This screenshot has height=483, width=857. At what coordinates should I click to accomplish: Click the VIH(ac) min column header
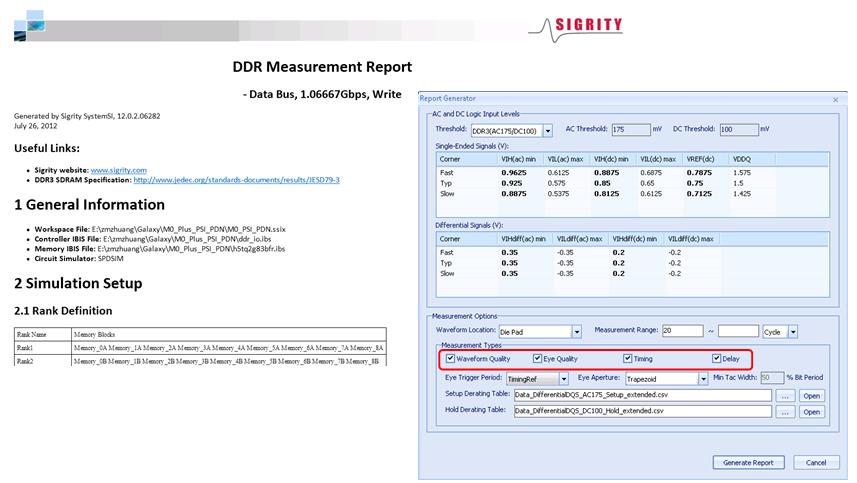point(520,159)
